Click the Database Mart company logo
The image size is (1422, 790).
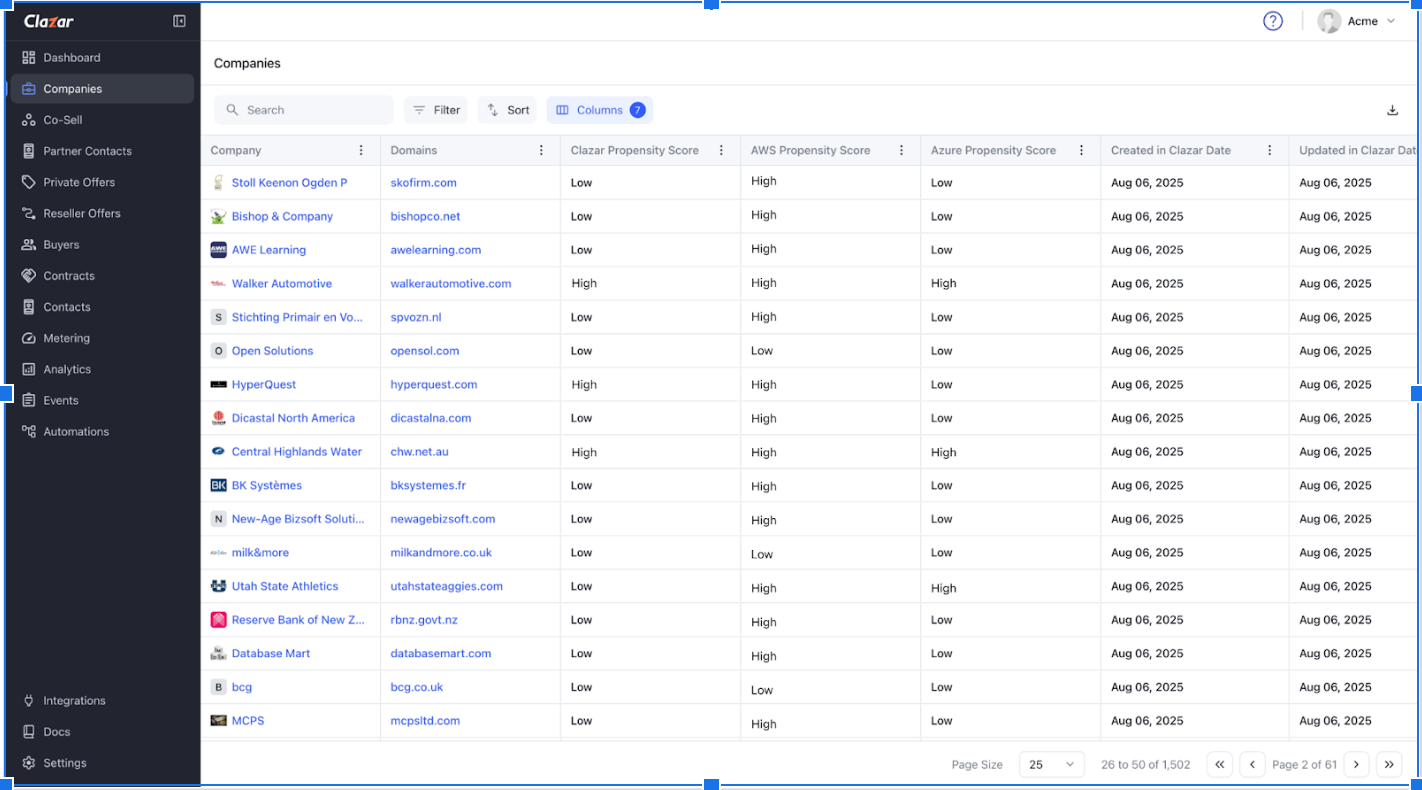218,653
